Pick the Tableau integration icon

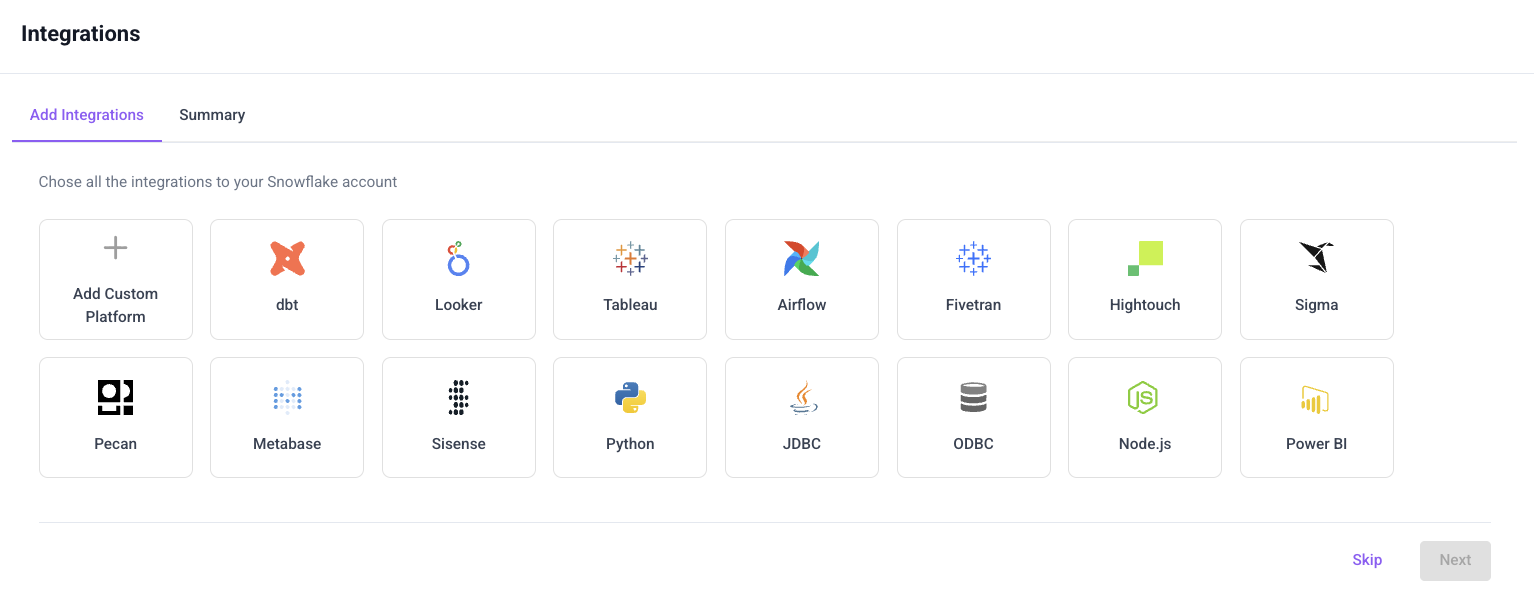click(x=630, y=259)
